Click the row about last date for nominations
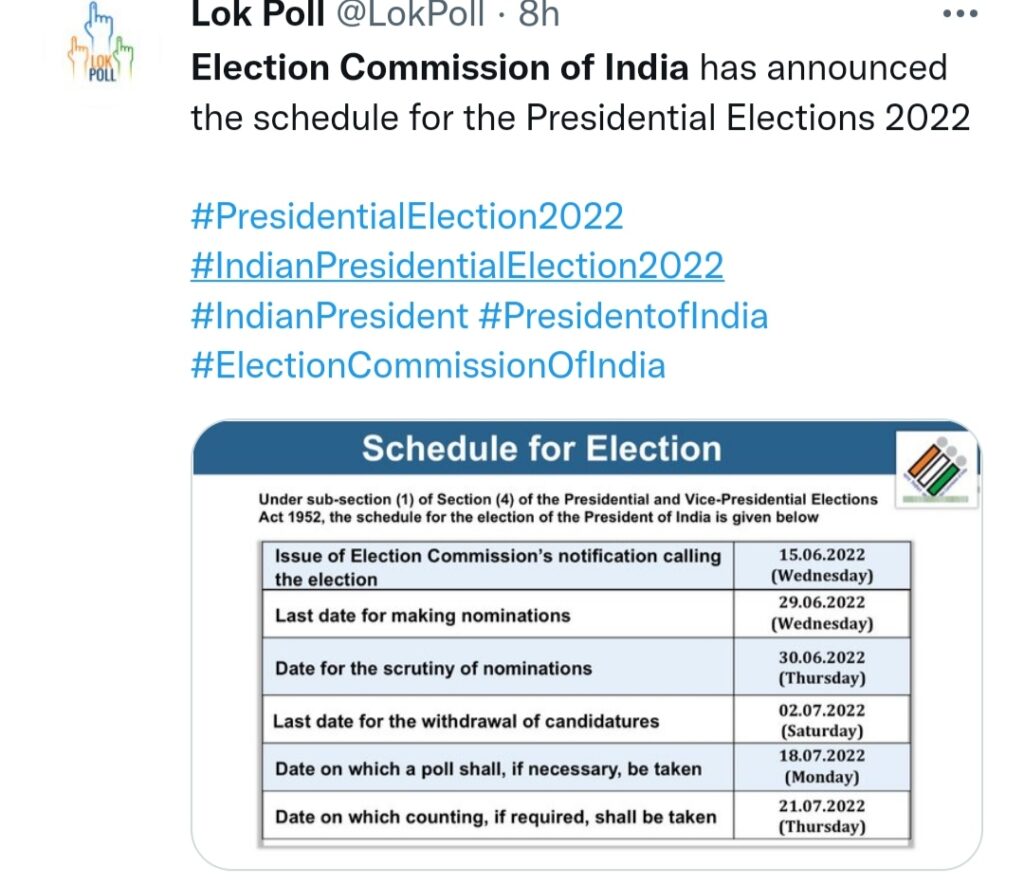Viewport: 1024px width, 886px height. coord(586,614)
